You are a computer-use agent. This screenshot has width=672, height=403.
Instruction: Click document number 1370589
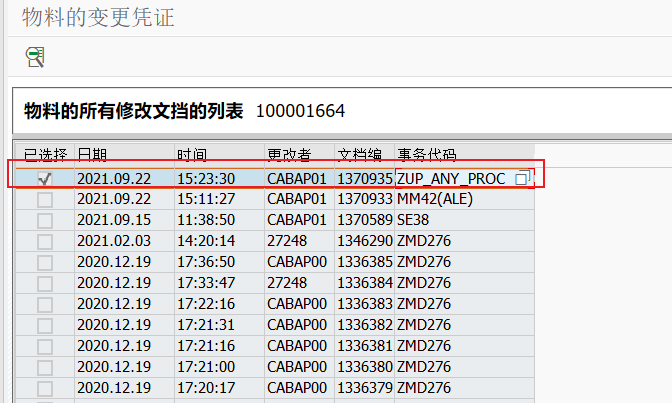[x=365, y=220]
